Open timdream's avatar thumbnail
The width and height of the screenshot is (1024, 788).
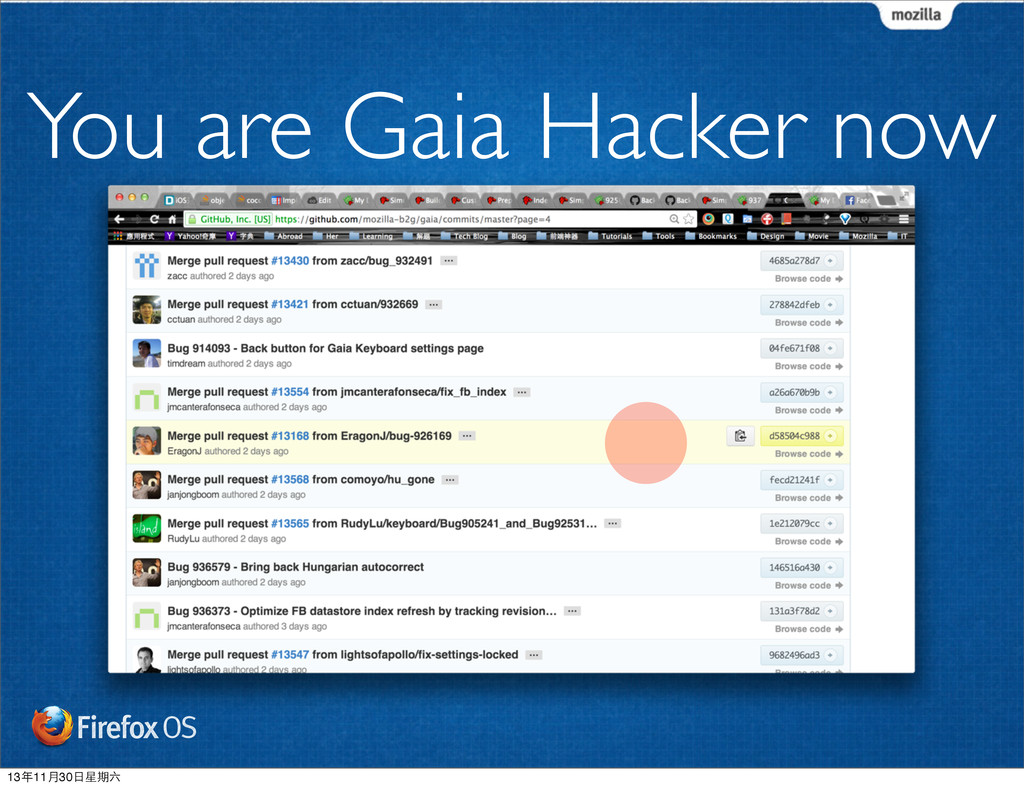click(146, 353)
